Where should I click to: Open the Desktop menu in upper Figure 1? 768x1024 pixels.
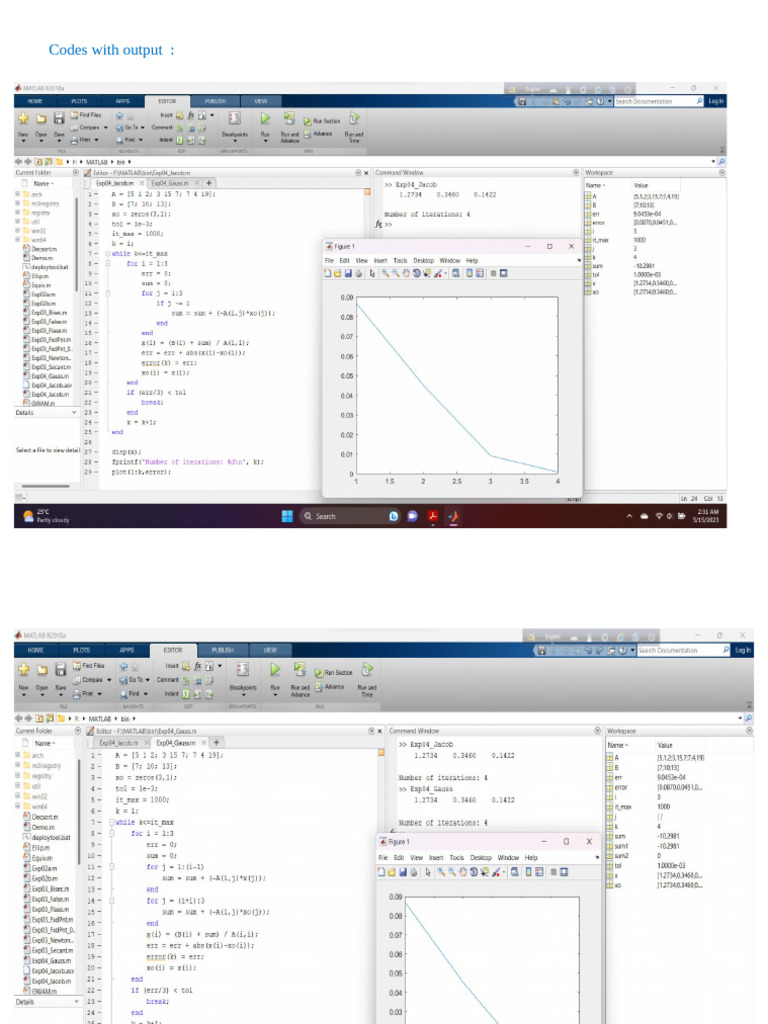423,261
